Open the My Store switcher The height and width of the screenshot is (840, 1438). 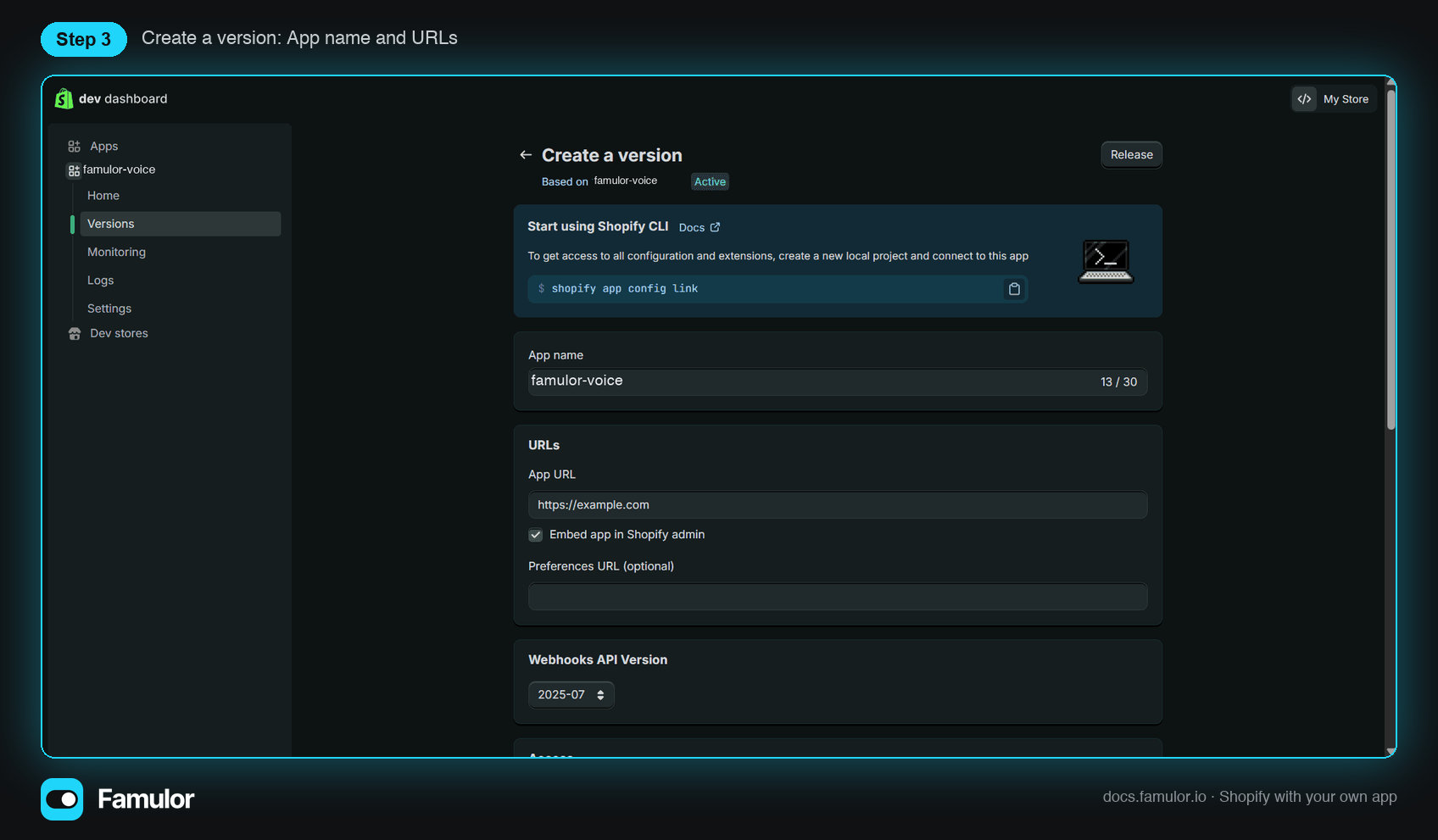(x=1335, y=99)
